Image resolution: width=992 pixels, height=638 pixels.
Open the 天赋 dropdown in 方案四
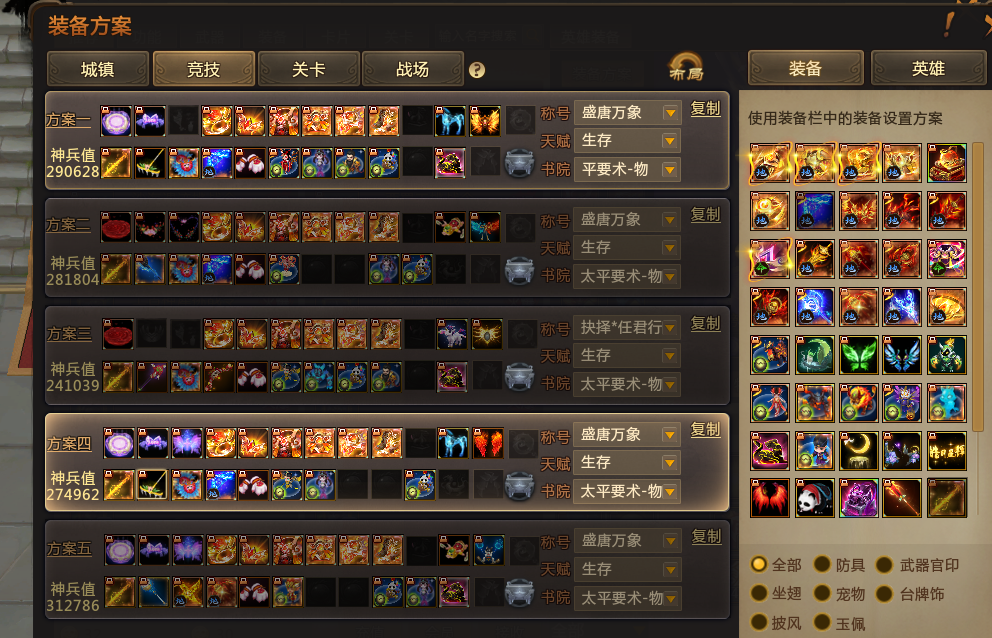click(627, 463)
